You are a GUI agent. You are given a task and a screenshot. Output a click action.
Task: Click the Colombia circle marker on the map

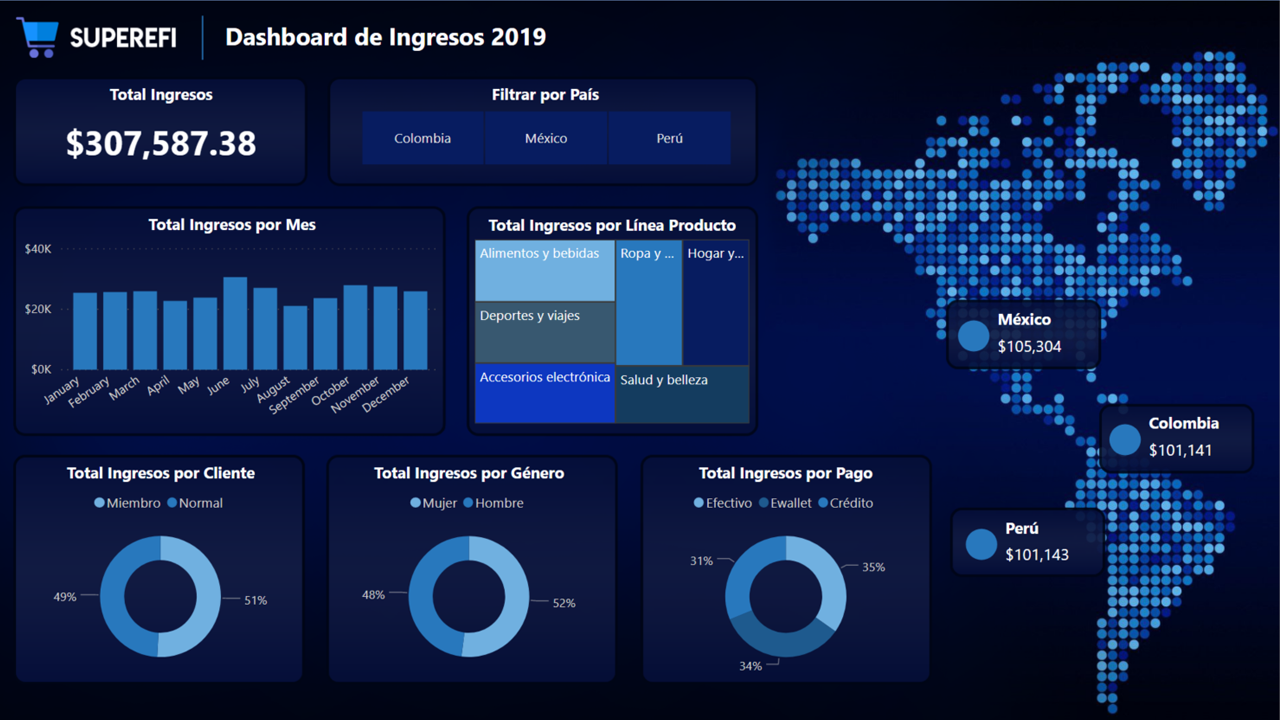tap(1124, 438)
